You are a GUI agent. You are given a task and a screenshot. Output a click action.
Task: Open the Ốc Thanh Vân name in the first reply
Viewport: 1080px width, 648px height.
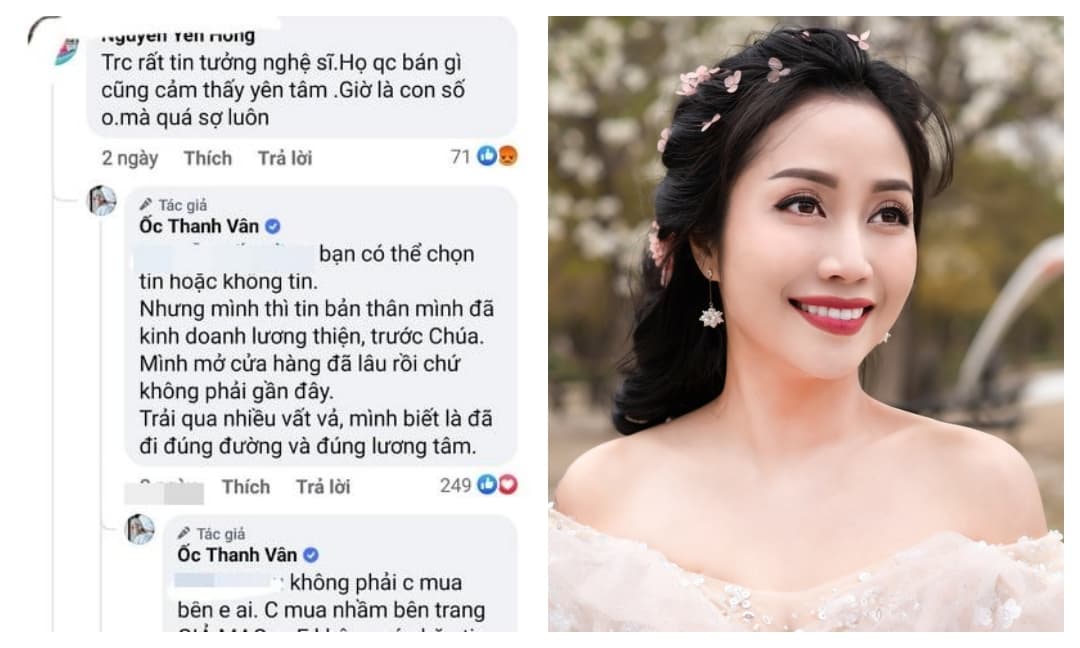coord(199,226)
